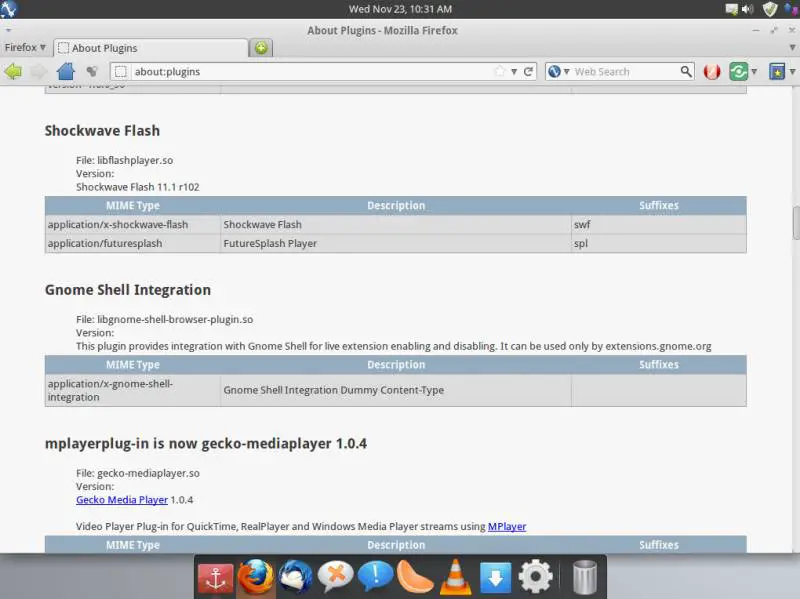Open a new tab with green plus
Viewport: 800px width, 599px height.
point(261,48)
